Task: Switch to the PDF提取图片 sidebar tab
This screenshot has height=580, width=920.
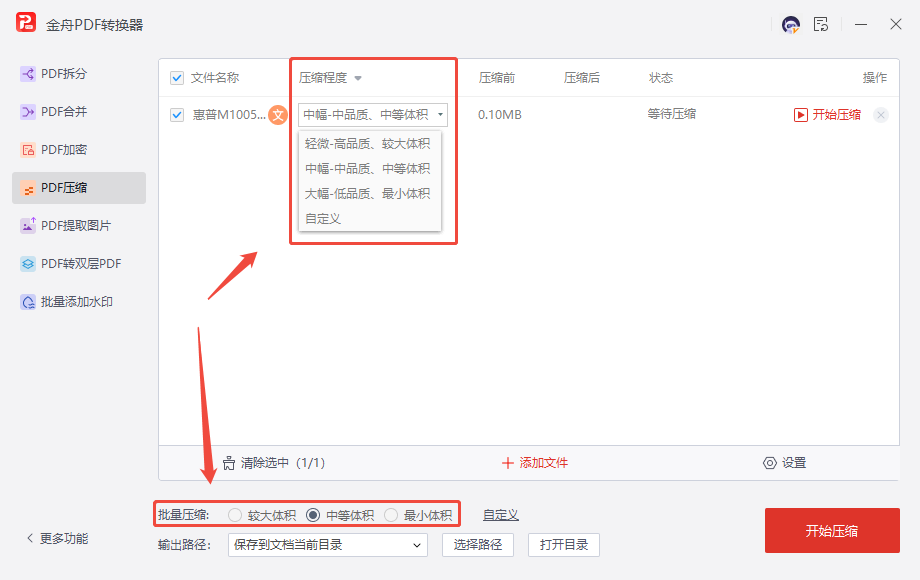Action: pyautogui.click(x=79, y=226)
